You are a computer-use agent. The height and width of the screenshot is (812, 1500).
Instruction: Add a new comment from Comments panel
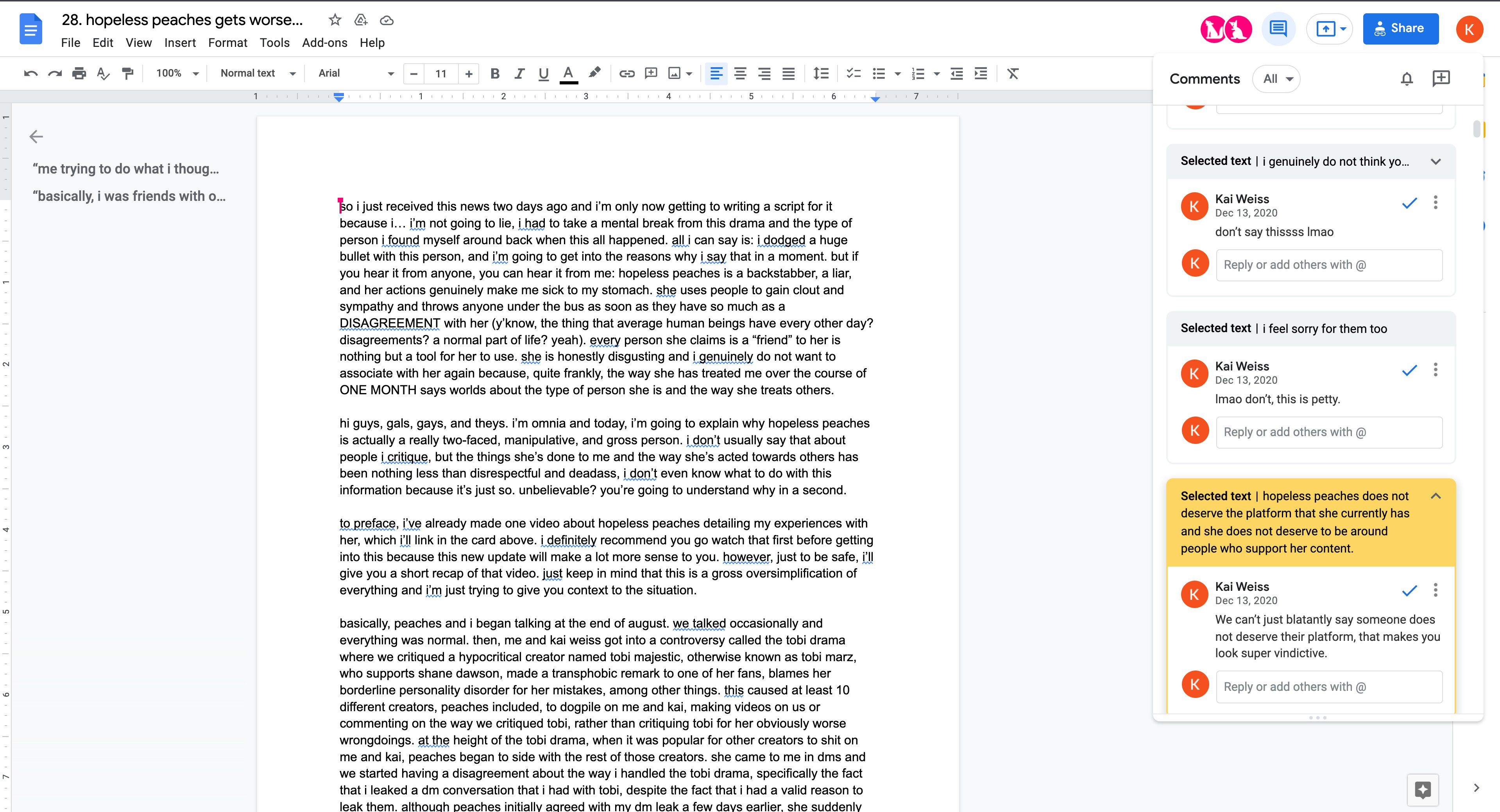coord(1441,79)
